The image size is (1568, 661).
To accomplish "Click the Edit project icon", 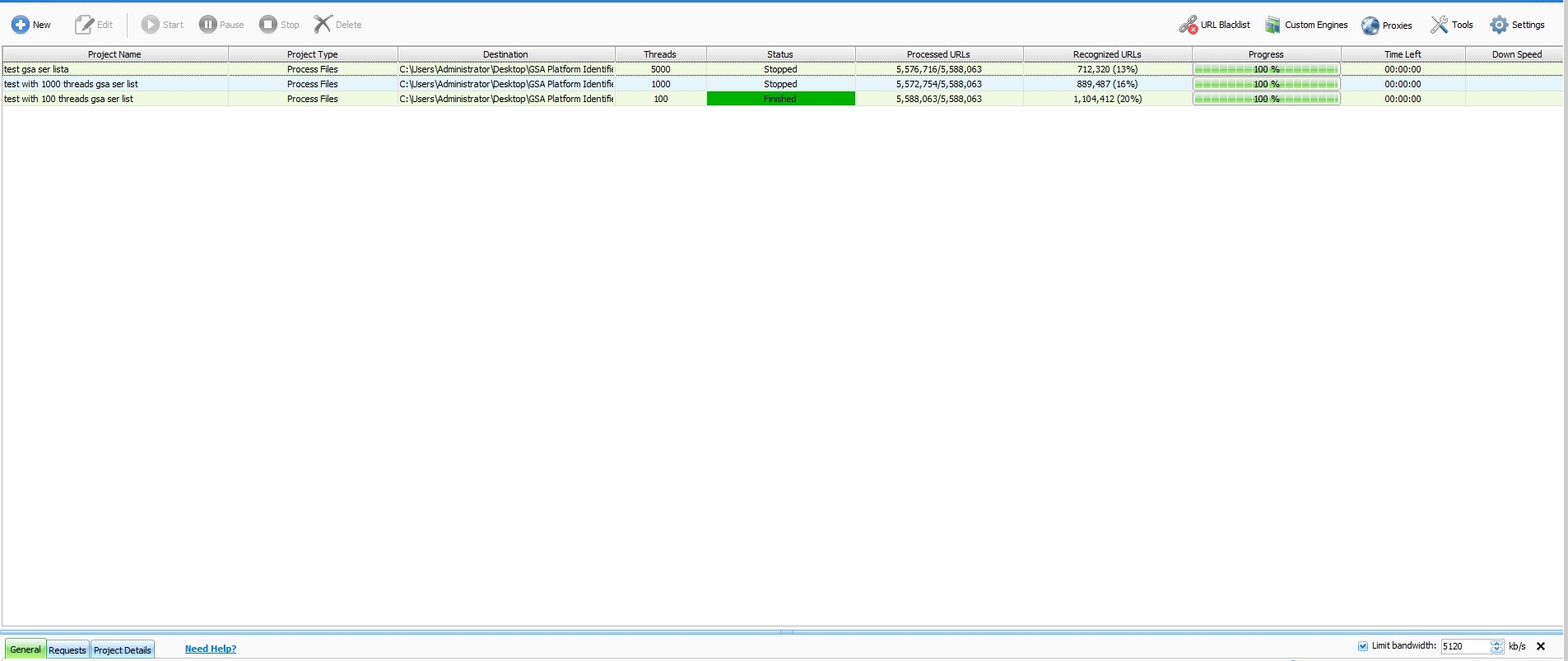I will click(x=84, y=25).
